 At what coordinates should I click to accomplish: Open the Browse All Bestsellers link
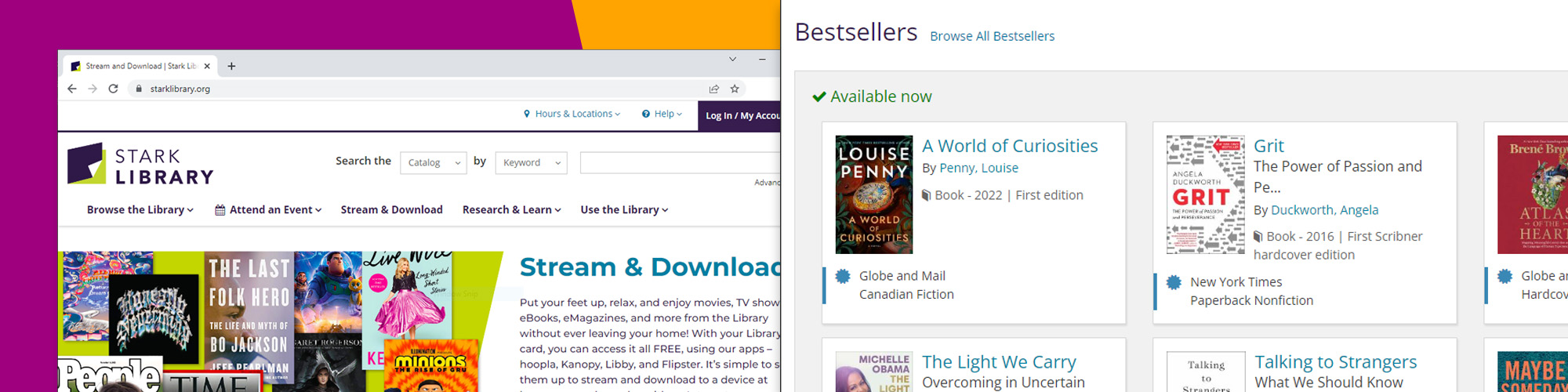click(x=992, y=36)
